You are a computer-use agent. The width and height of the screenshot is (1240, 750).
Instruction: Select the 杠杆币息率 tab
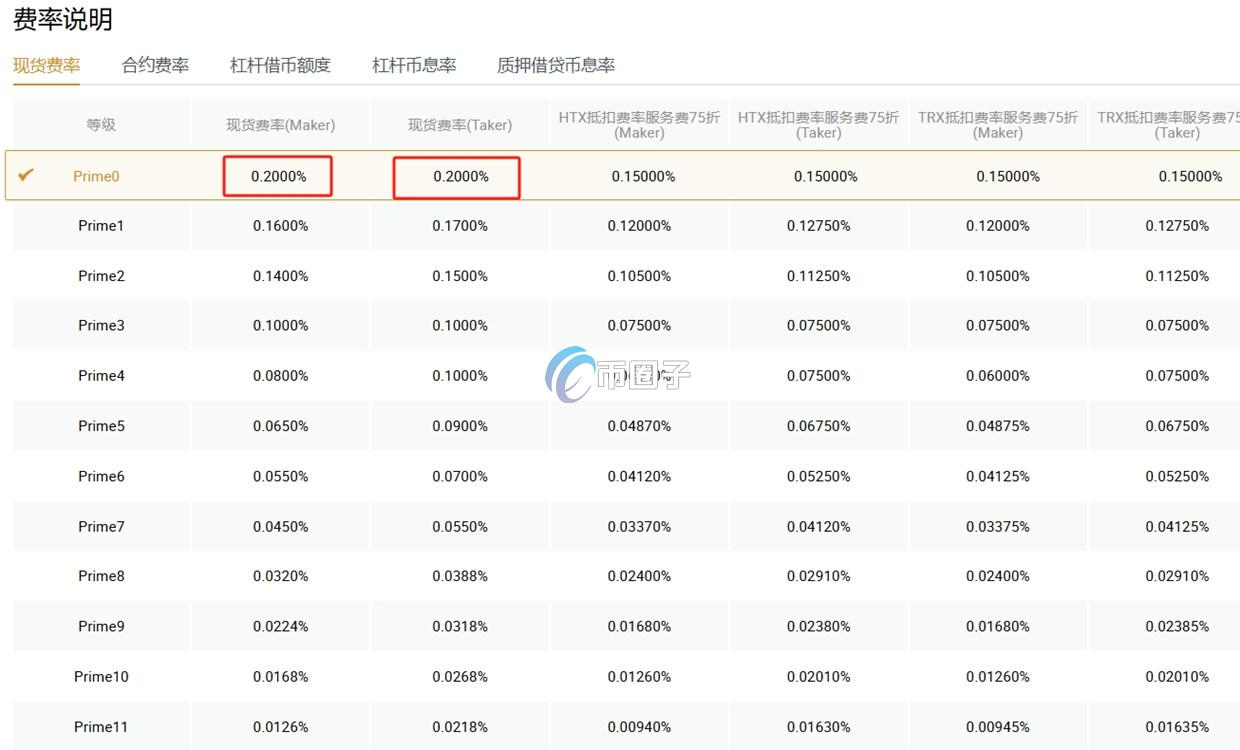[413, 65]
